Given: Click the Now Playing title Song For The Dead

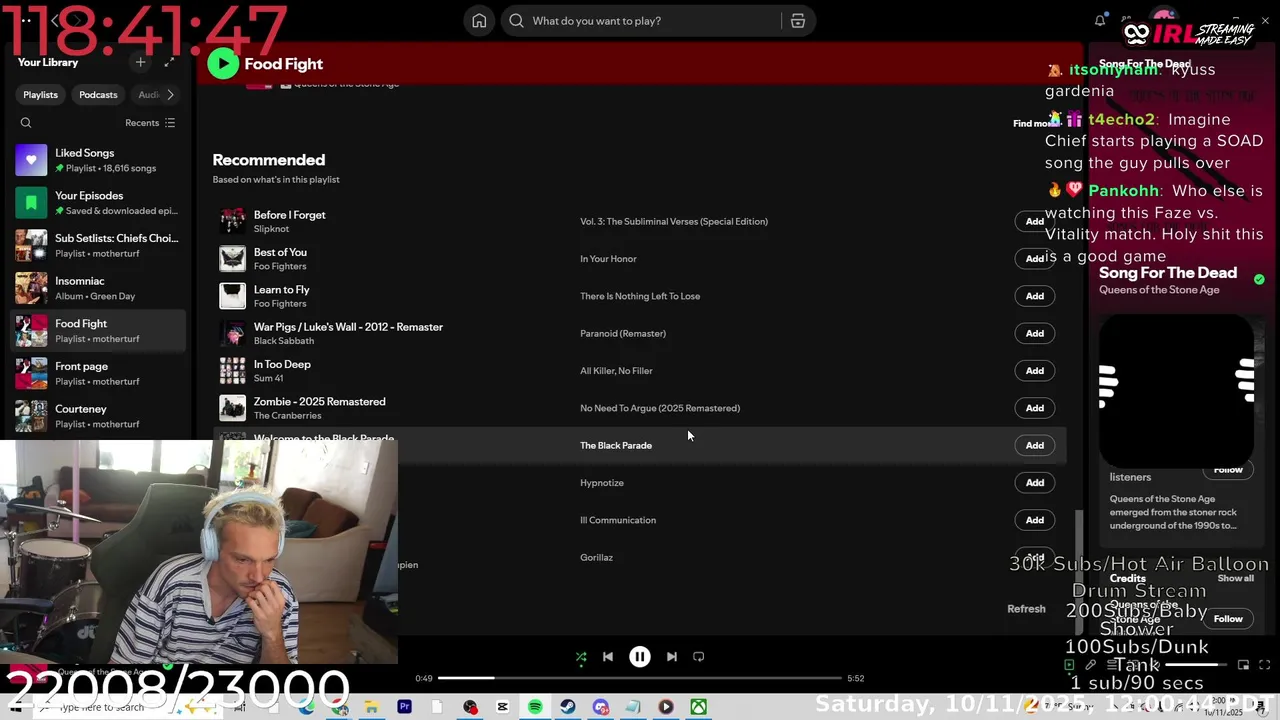Looking at the screenshot, I should [1168, 273].
